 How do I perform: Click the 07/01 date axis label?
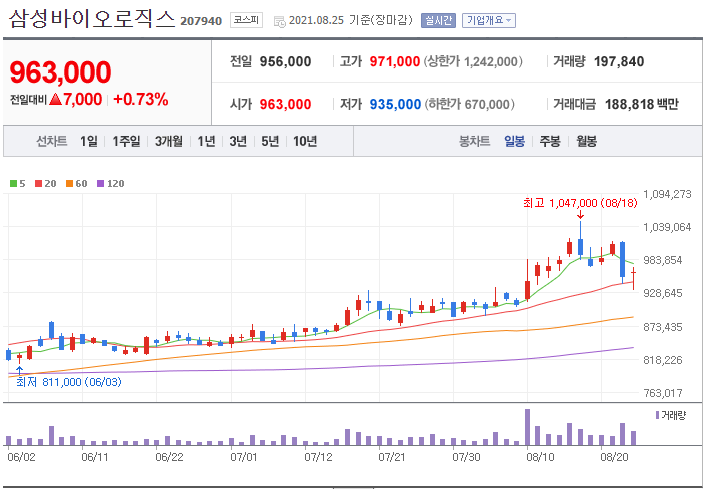click(244, 458)
